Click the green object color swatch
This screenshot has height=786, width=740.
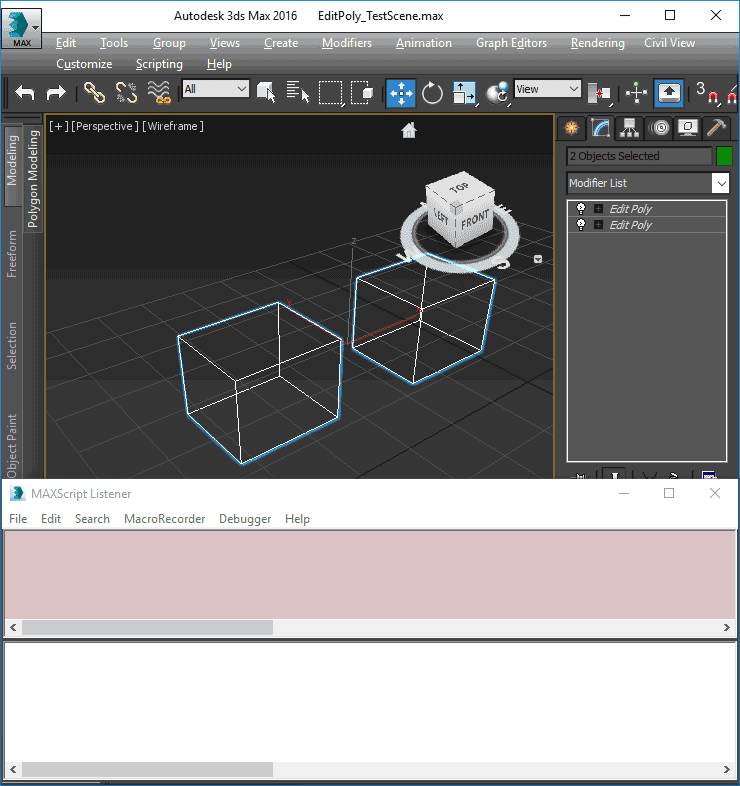tap(724, 156)
